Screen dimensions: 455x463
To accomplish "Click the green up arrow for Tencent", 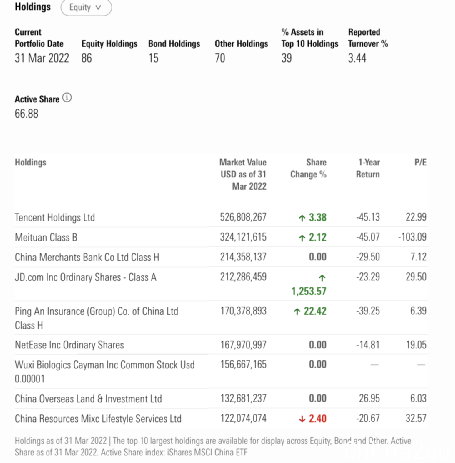I will tap(302, 218).
